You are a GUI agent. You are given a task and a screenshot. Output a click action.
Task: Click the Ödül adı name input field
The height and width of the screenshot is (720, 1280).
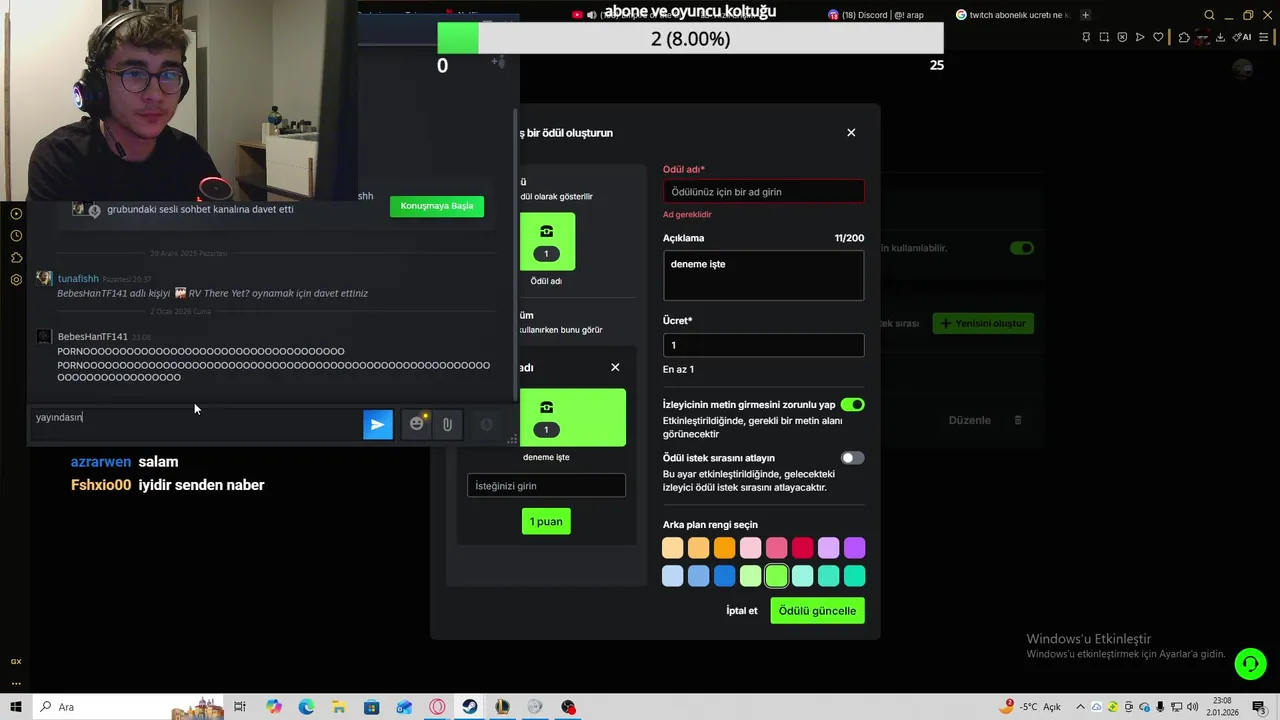pyautogui.click(x=764, y=192)
